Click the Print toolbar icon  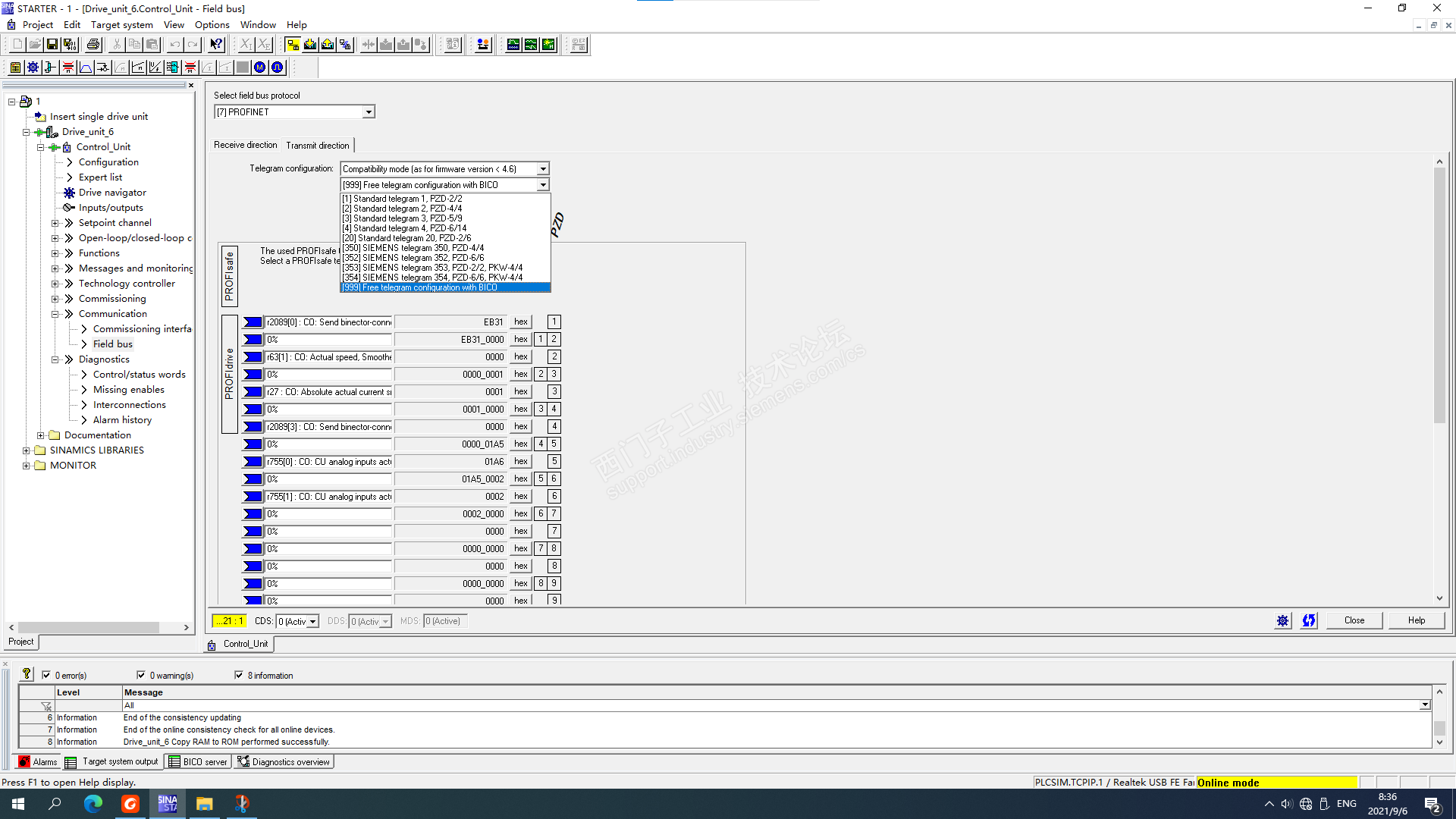[x=93, y=45]
